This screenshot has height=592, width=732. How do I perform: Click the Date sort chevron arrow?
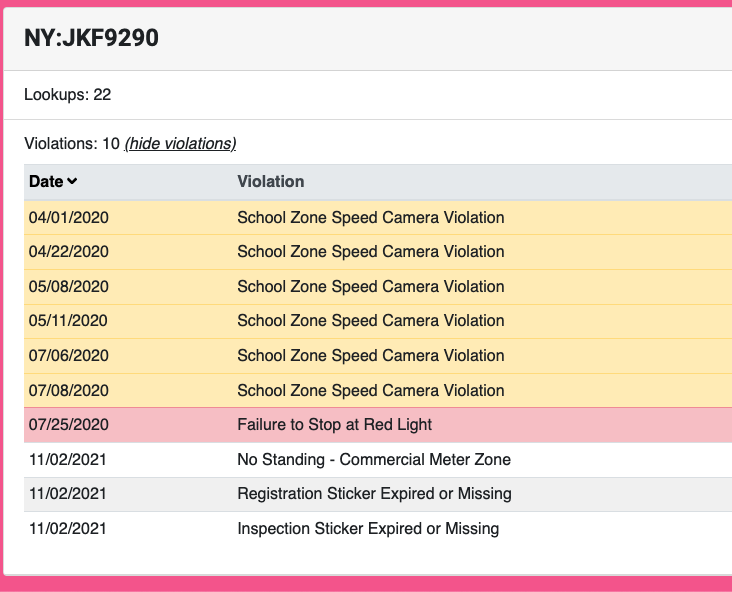pyautogui.click(x=72, y=181)
